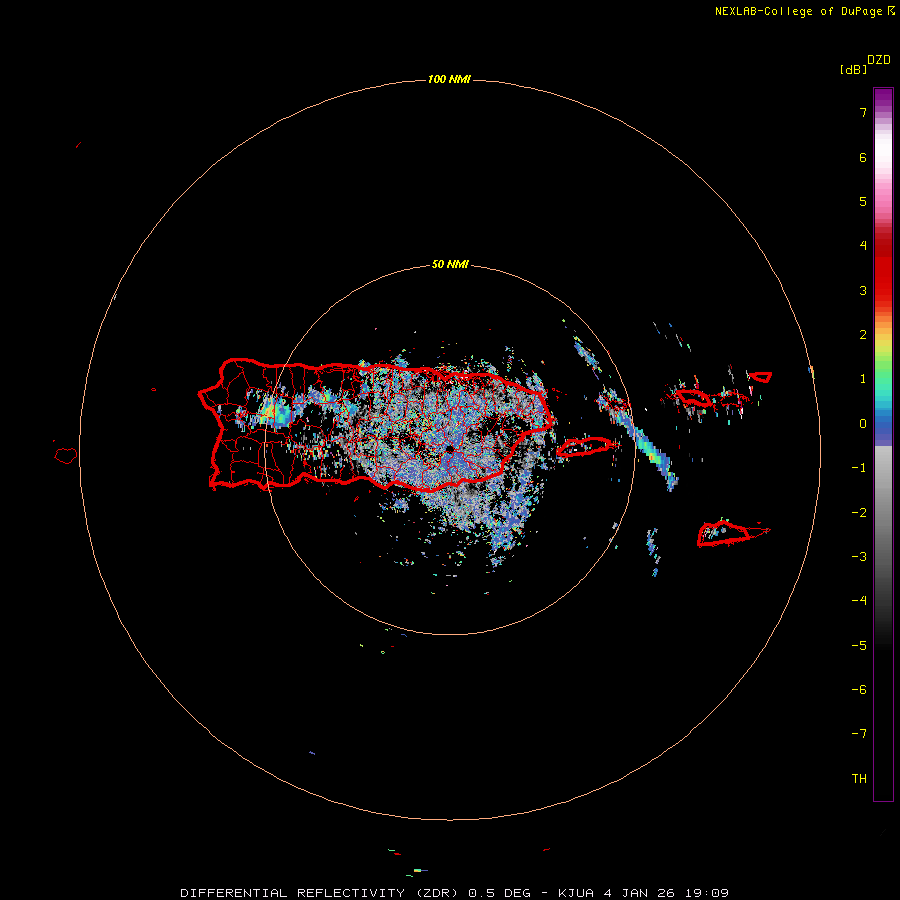Click the 0.5 DEG elevation text in caption
Viewport: 900px width, 900px height.
point(500,893)
